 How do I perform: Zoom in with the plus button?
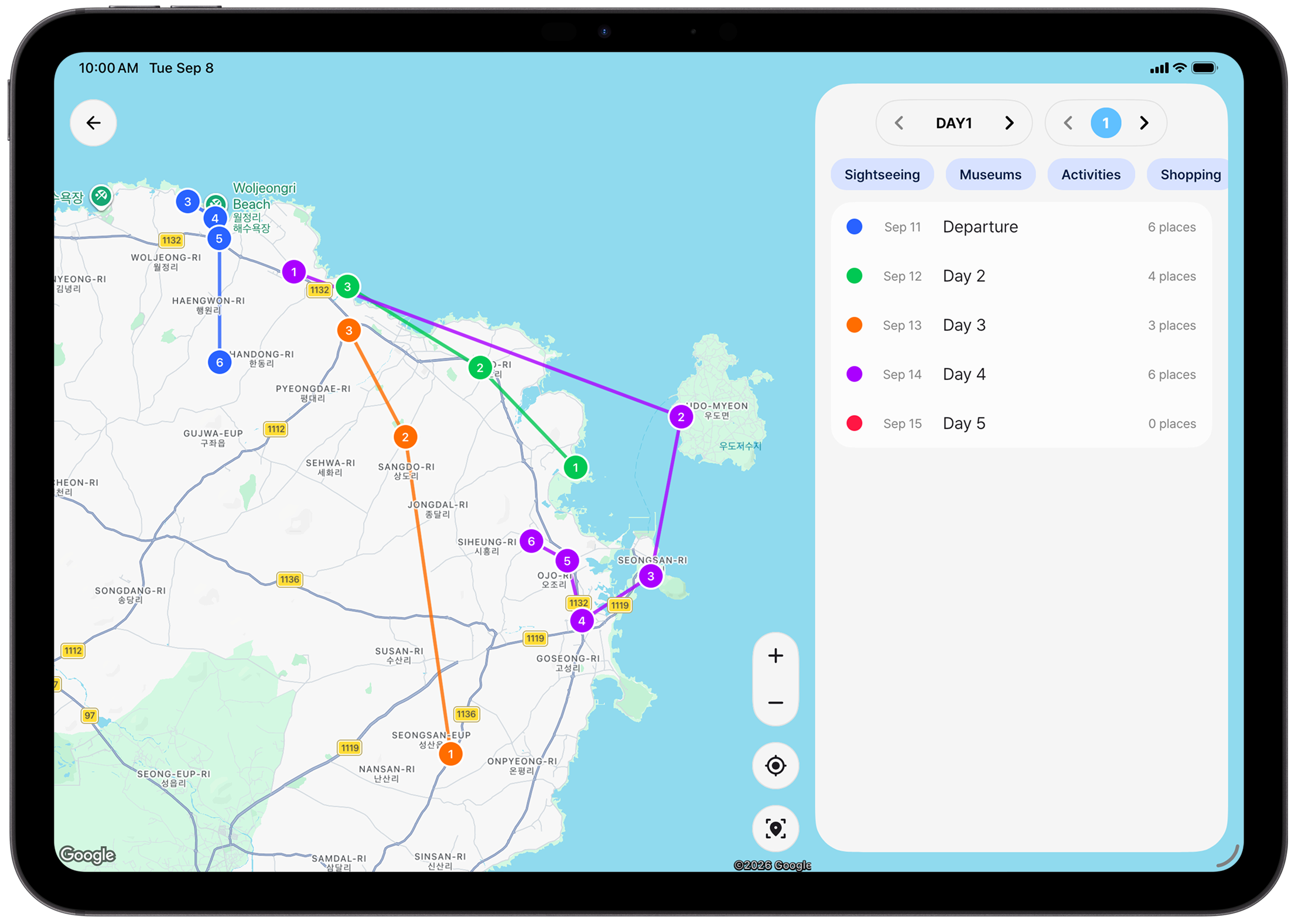[x=775, y=656]
